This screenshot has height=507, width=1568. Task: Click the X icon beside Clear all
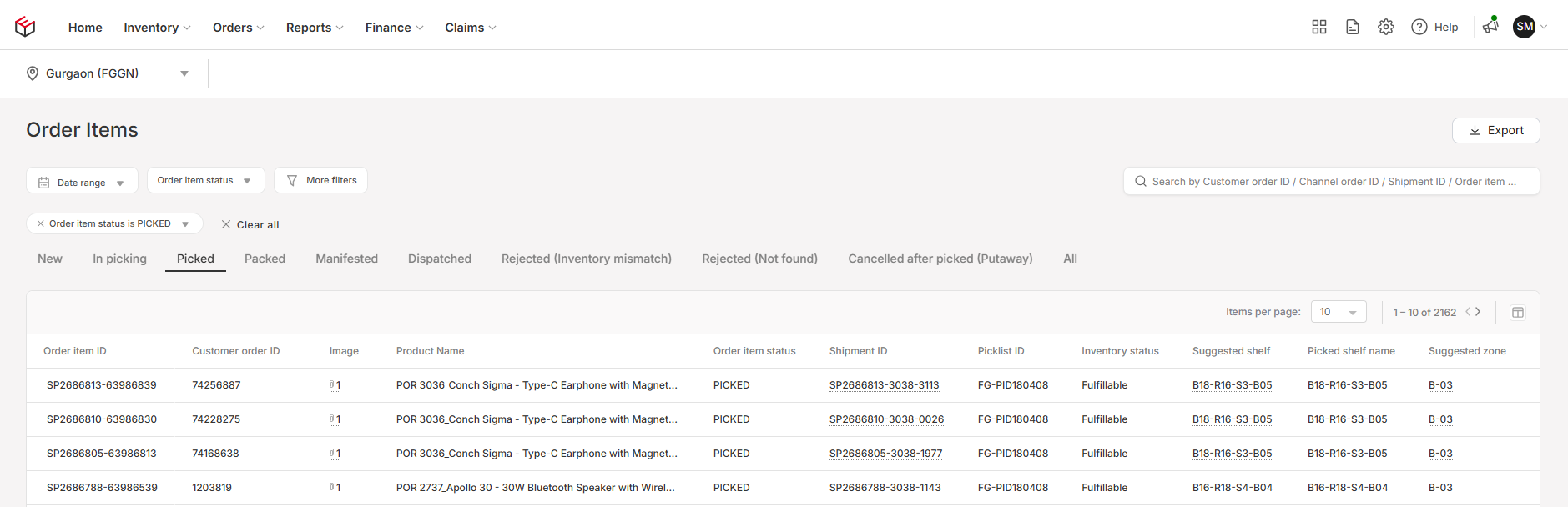(x=226, y=224)
